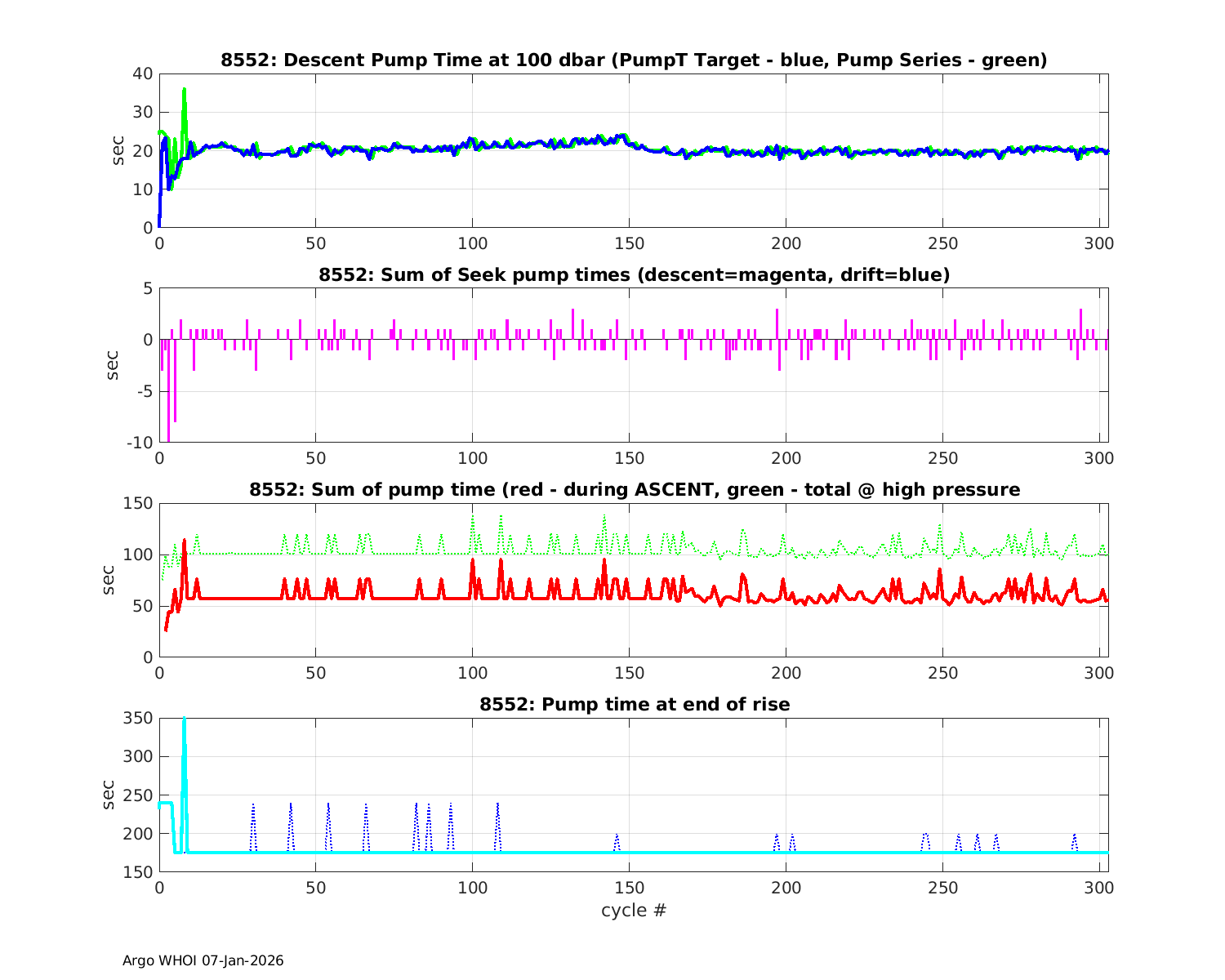This screenshot has height=980, width=1225.
Task: Click the 'sec' y-axis label of the top plot
Action: (x=118, y=150)
